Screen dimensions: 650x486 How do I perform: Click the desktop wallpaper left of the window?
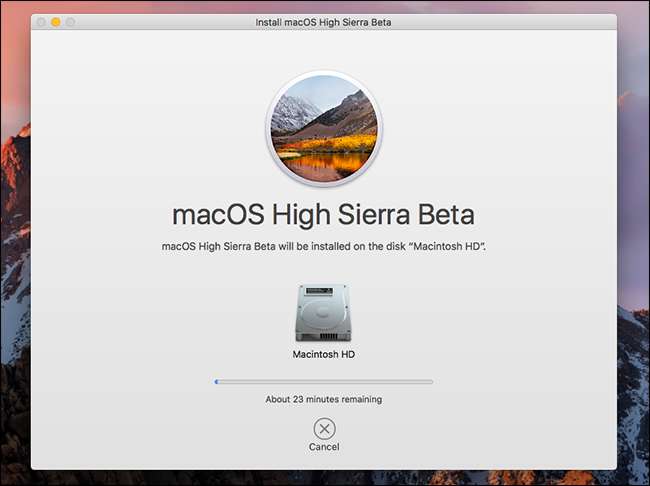click(14, 250)
